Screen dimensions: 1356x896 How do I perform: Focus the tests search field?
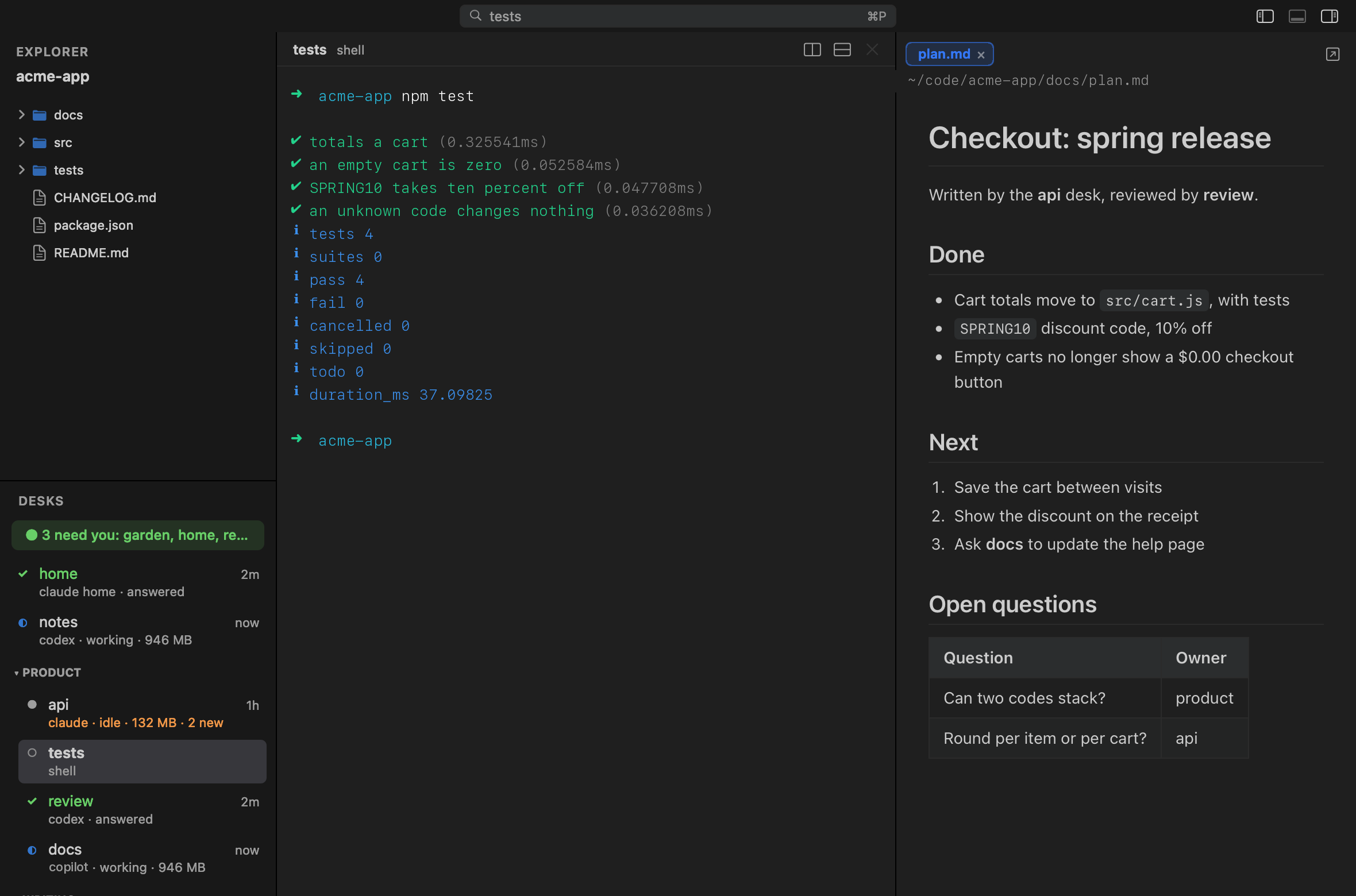click(677, 16)
